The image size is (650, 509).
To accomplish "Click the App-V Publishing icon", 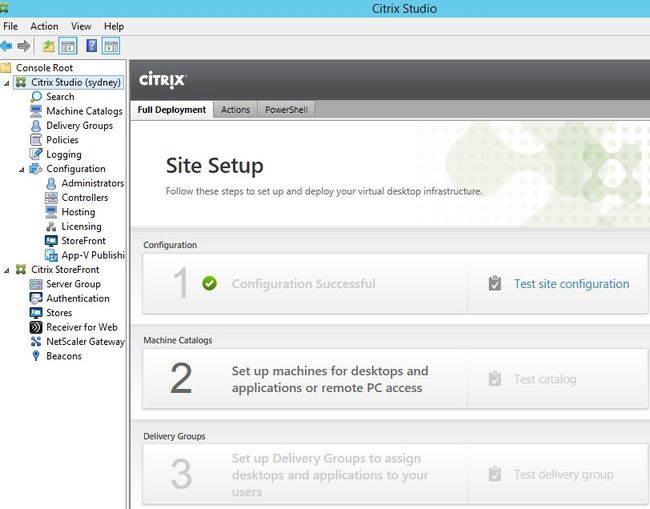I will coord(51,255).
